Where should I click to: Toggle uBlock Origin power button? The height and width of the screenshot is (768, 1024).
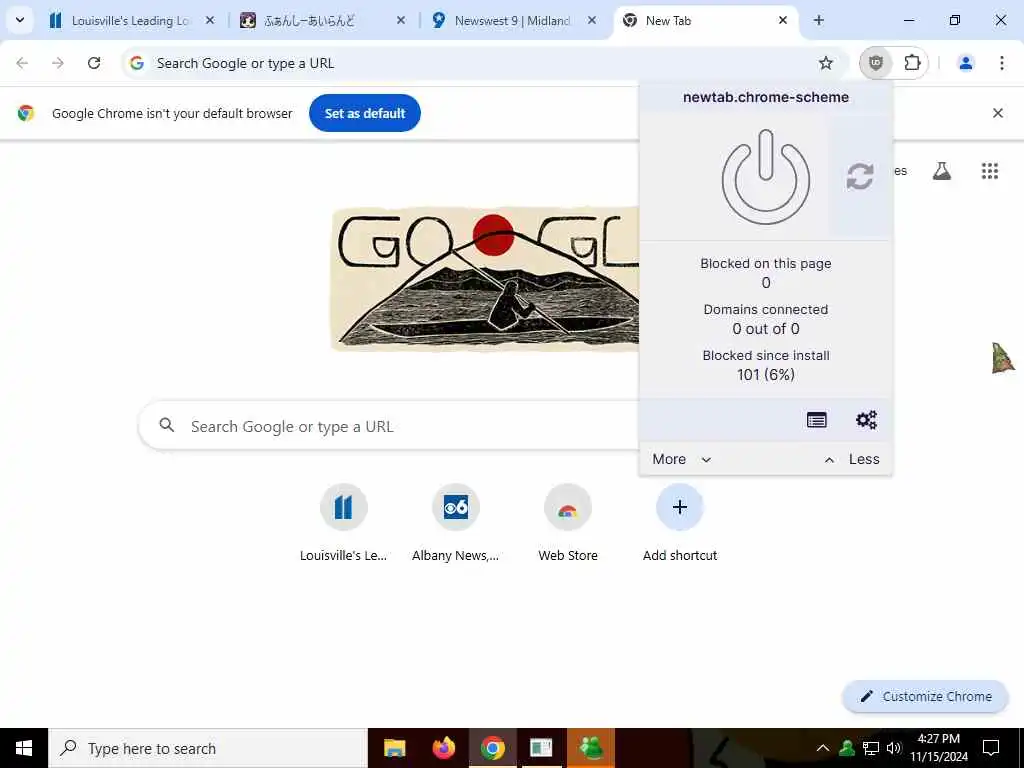pos(765,177)
